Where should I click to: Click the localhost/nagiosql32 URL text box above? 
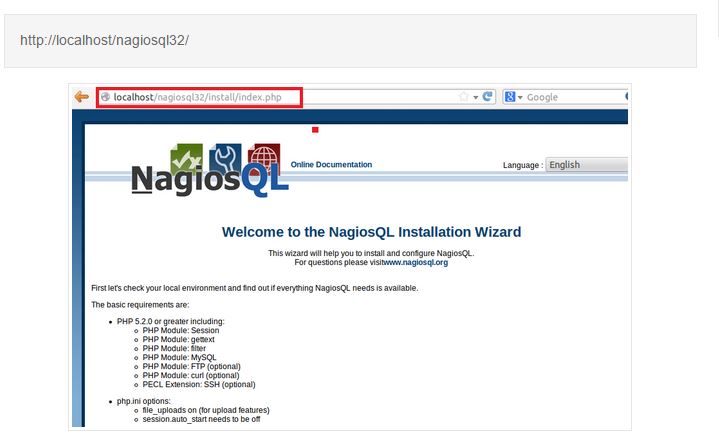tap(350, 41)
